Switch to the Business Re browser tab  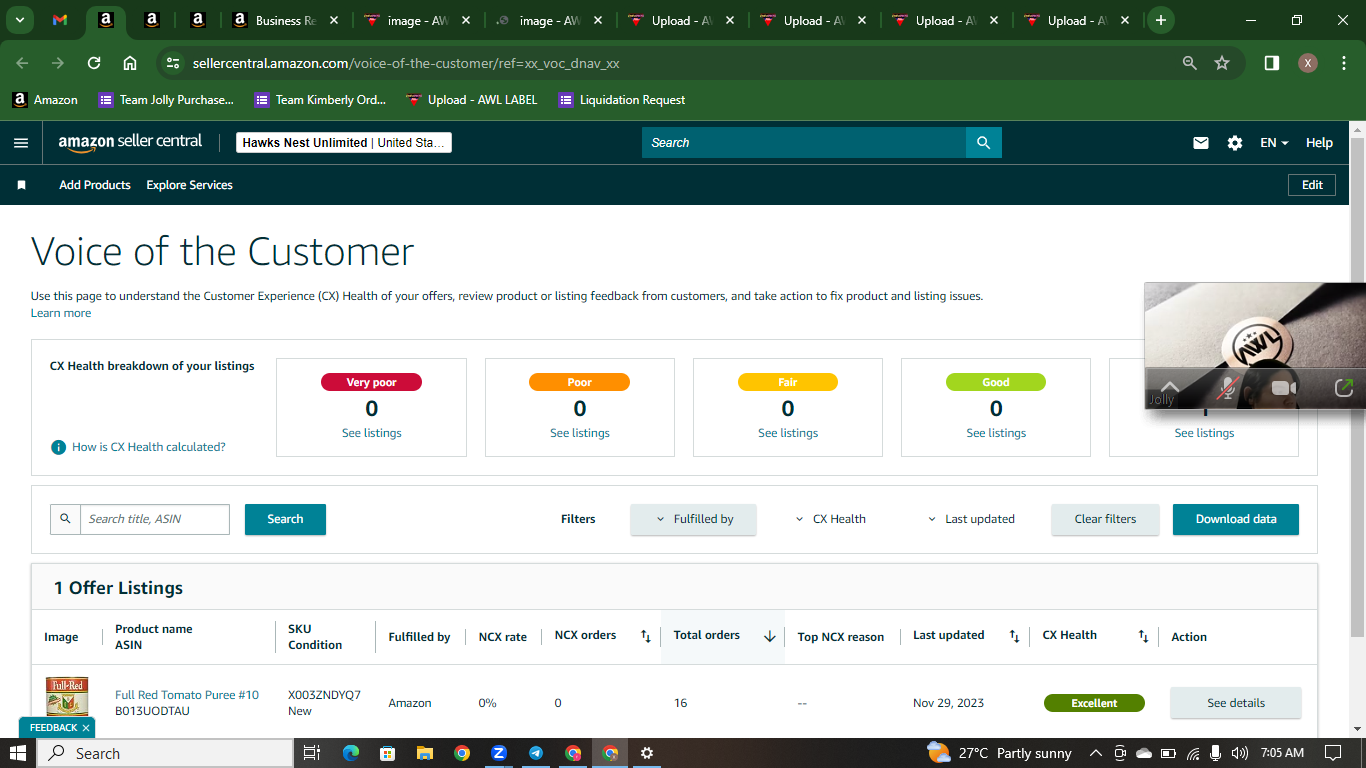(285, 20)
